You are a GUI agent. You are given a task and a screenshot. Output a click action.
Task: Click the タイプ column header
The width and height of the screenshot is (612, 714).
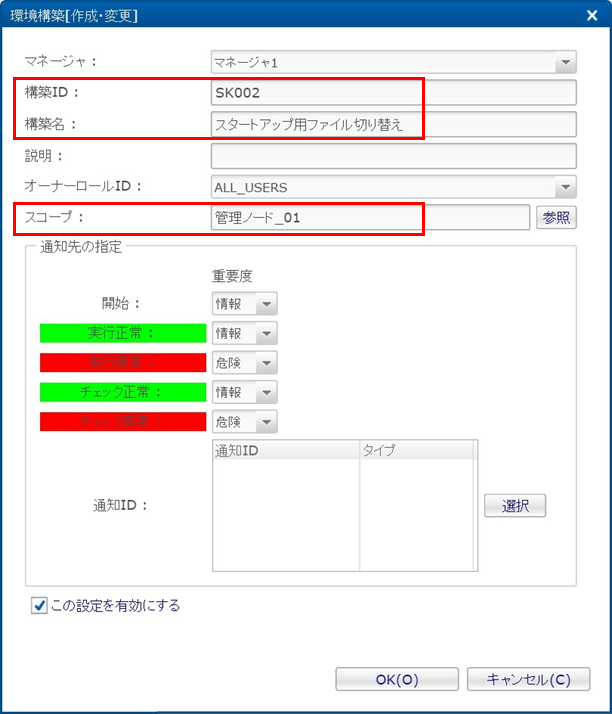point(417,450)
